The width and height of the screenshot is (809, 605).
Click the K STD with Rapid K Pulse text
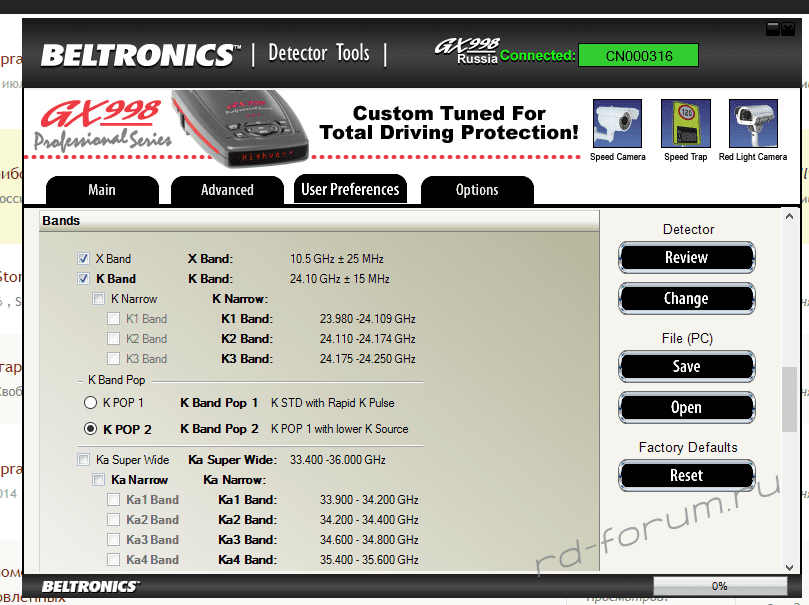click(x=333, y=403)
